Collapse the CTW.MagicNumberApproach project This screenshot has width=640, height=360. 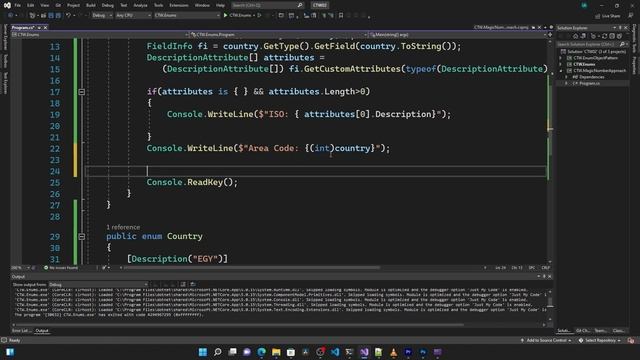(561, 71)
